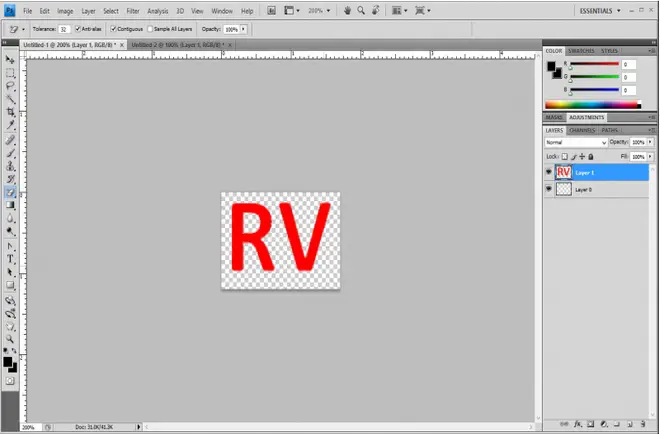Expand the options bar Opacity dropdown arrow

[x=243, y=30]
